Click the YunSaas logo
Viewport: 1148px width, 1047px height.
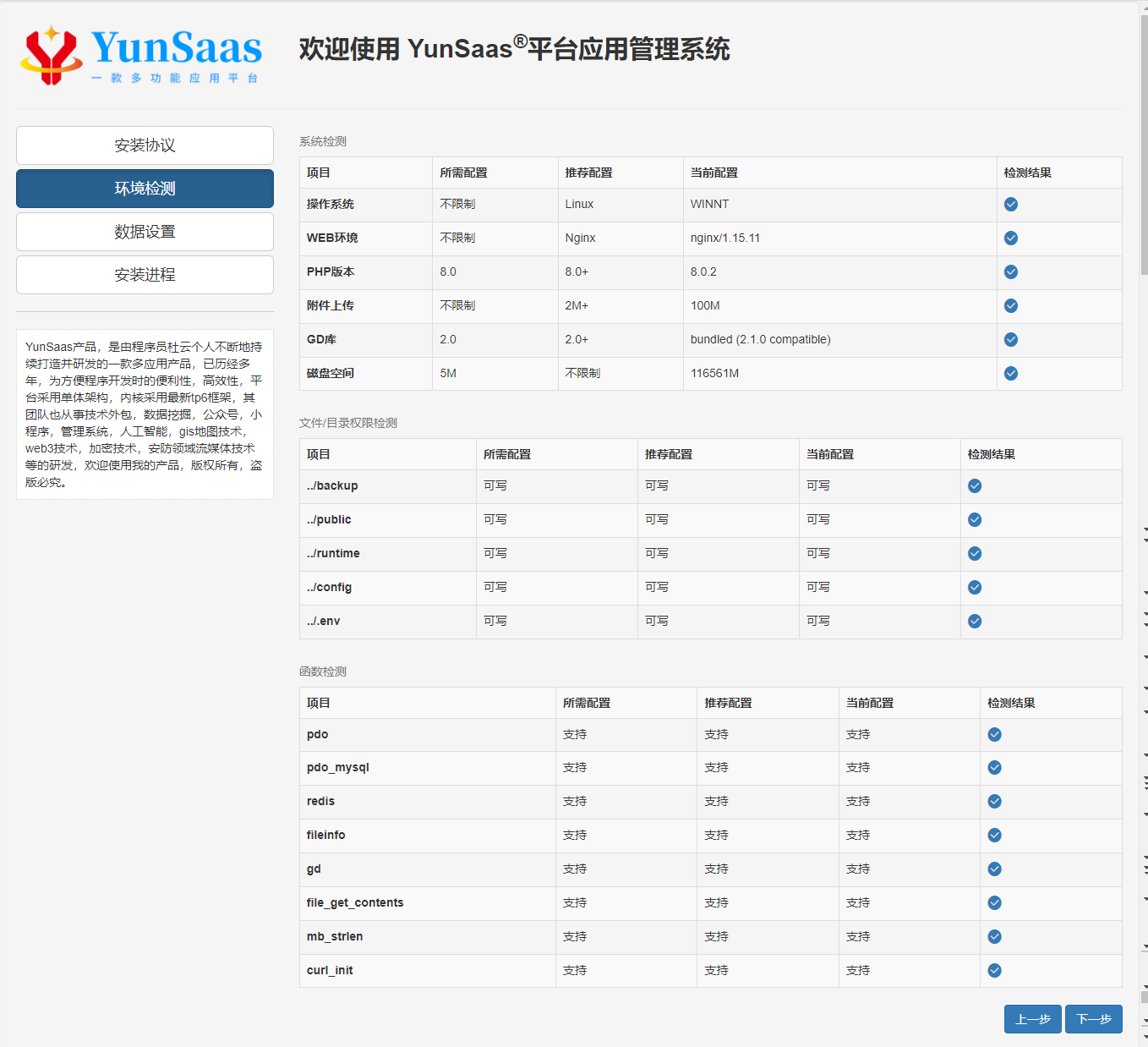[x=141, y=55]
